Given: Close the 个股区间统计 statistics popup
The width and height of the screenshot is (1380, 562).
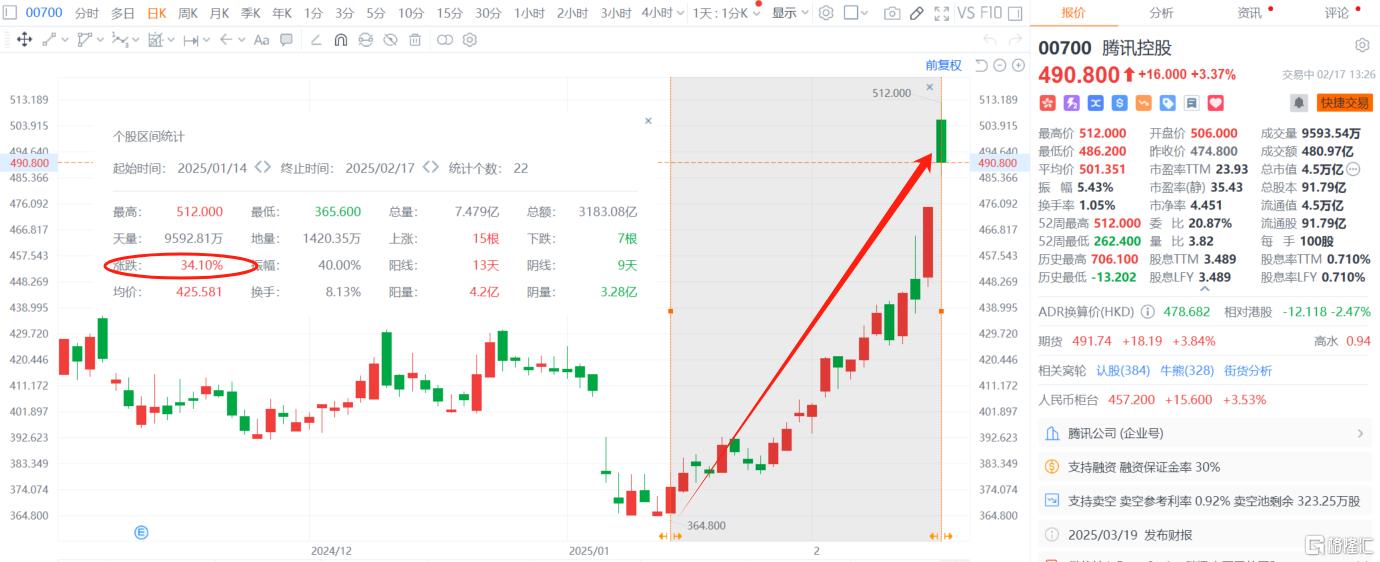Looking at the screenshot, I should coord(648,121).
